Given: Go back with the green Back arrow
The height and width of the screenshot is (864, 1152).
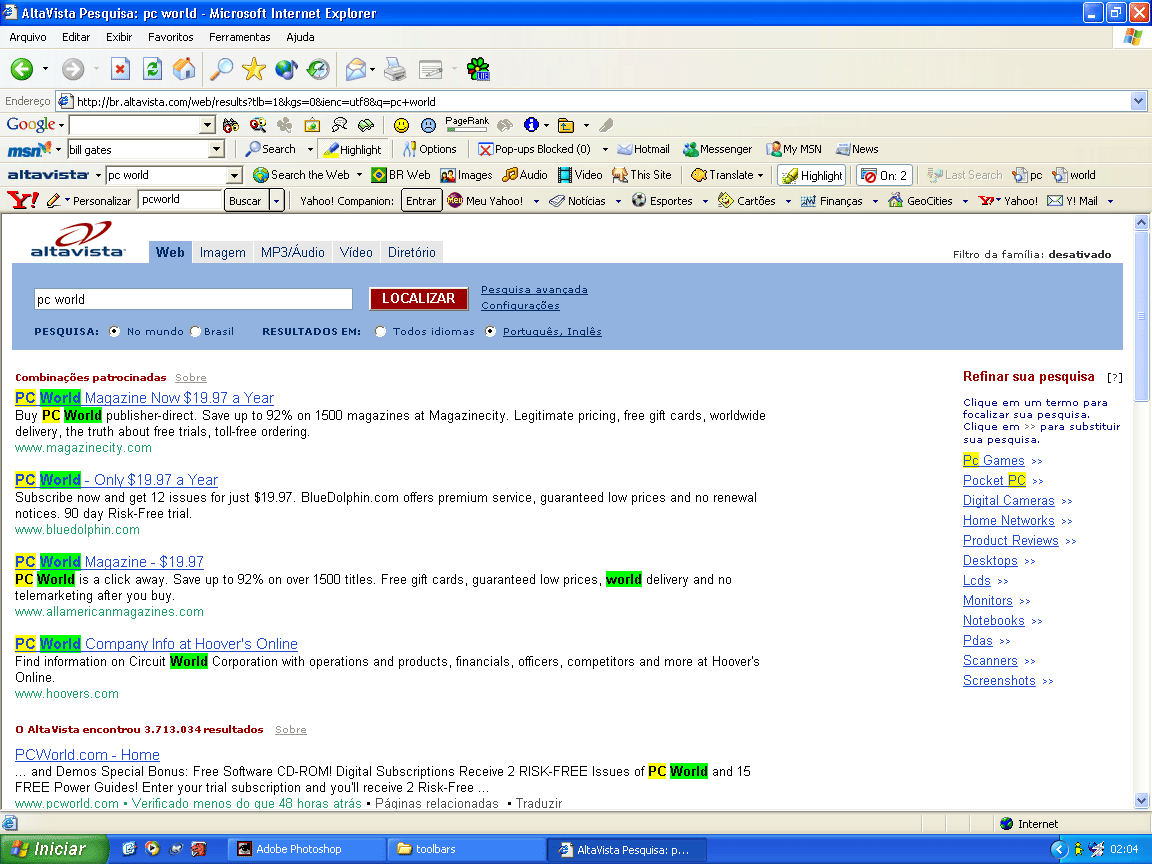Looking at the screenshot, I should [21, 69].
